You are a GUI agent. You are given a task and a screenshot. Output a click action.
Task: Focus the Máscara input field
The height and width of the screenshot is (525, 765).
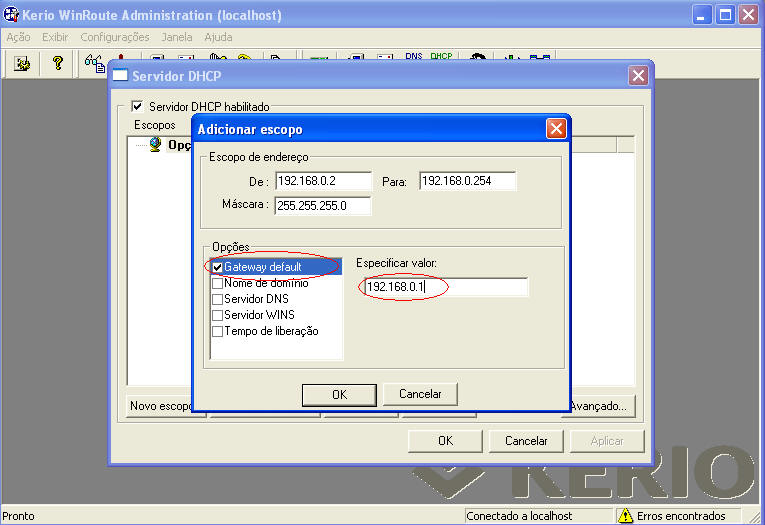(322, 206)
